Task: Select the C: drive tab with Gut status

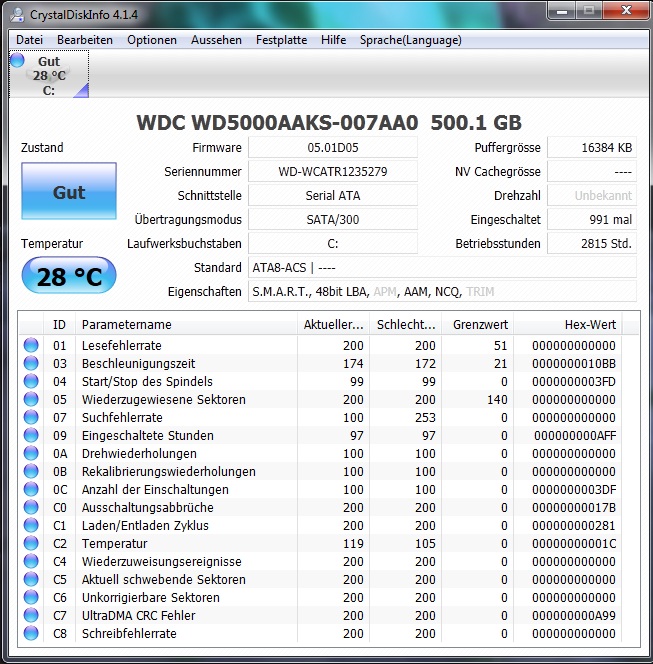Action: click(49, 75)
